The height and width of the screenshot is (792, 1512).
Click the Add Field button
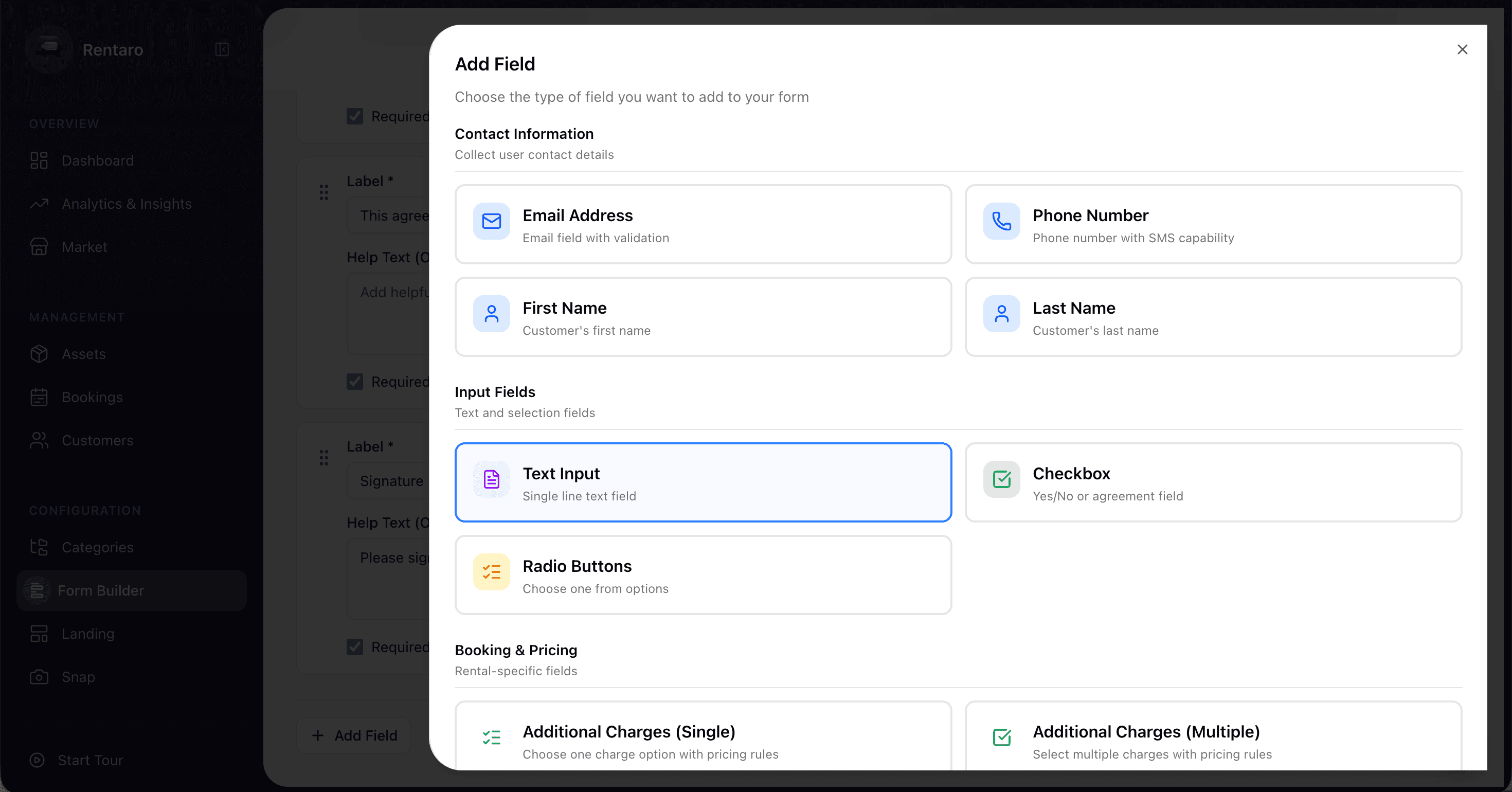click(x=353, y=735)
